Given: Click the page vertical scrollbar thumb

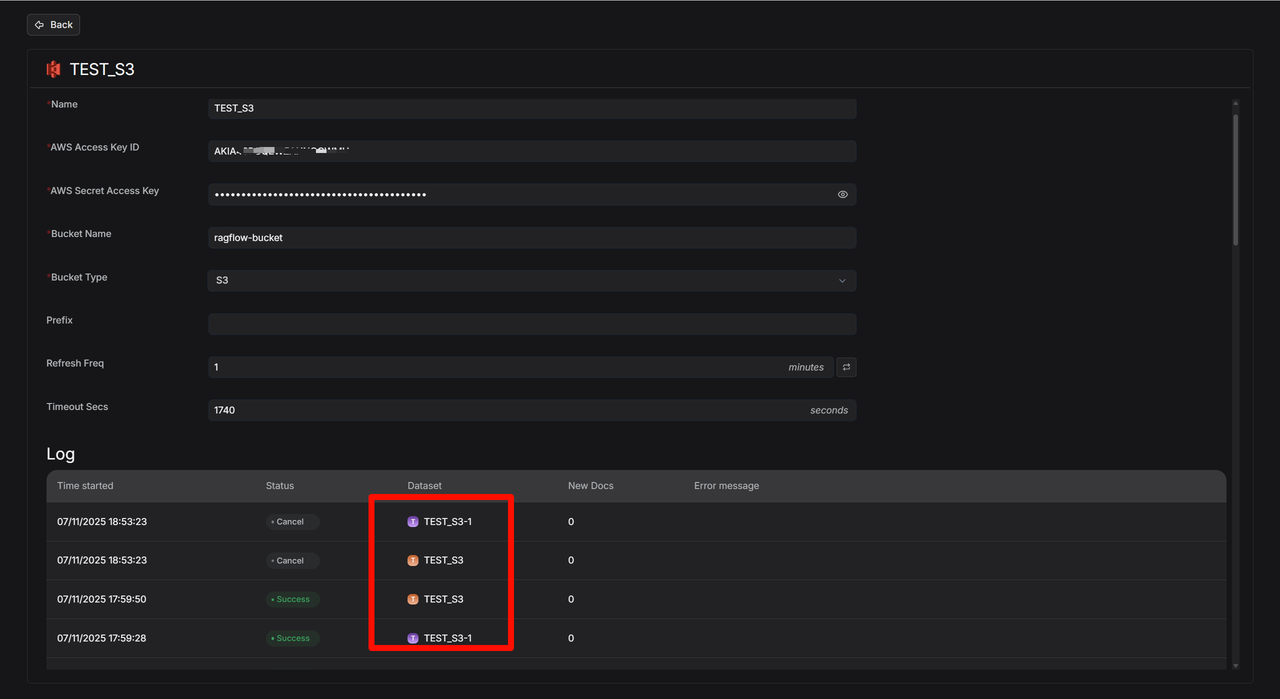Looking at the screenshot, I should point(1235,180).
